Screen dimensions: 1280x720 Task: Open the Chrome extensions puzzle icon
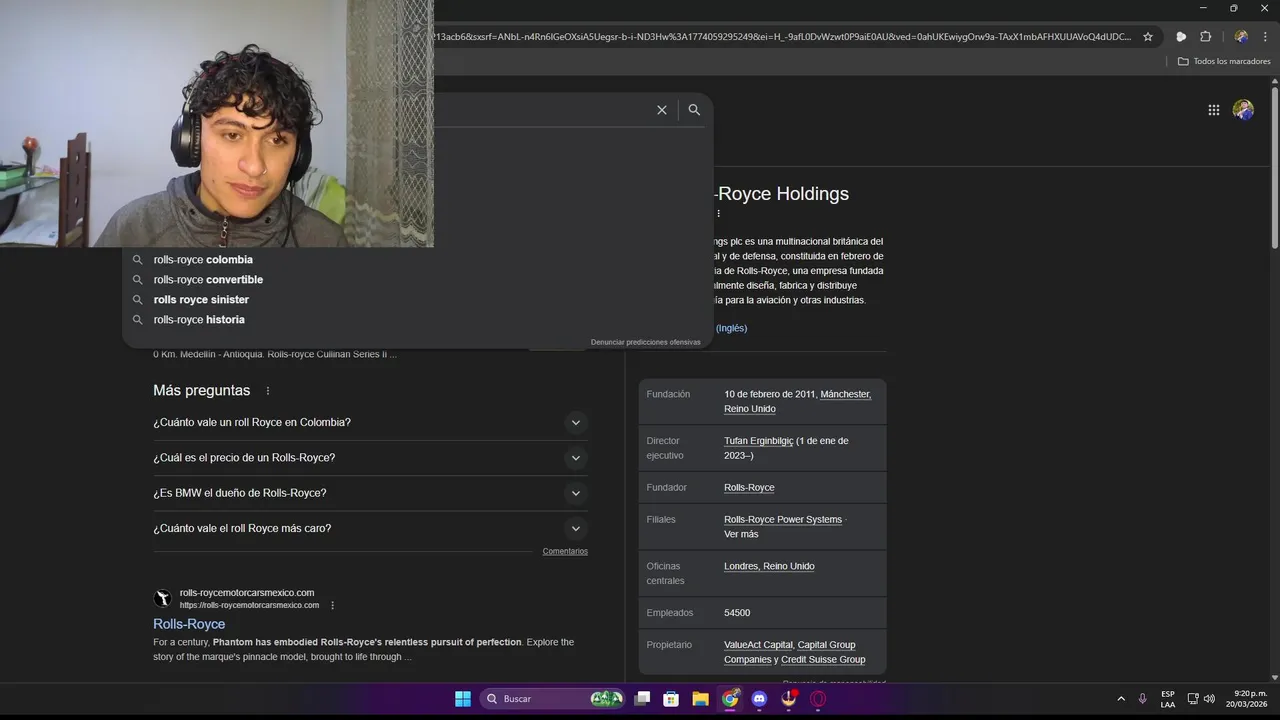(x=1205, y=37)
